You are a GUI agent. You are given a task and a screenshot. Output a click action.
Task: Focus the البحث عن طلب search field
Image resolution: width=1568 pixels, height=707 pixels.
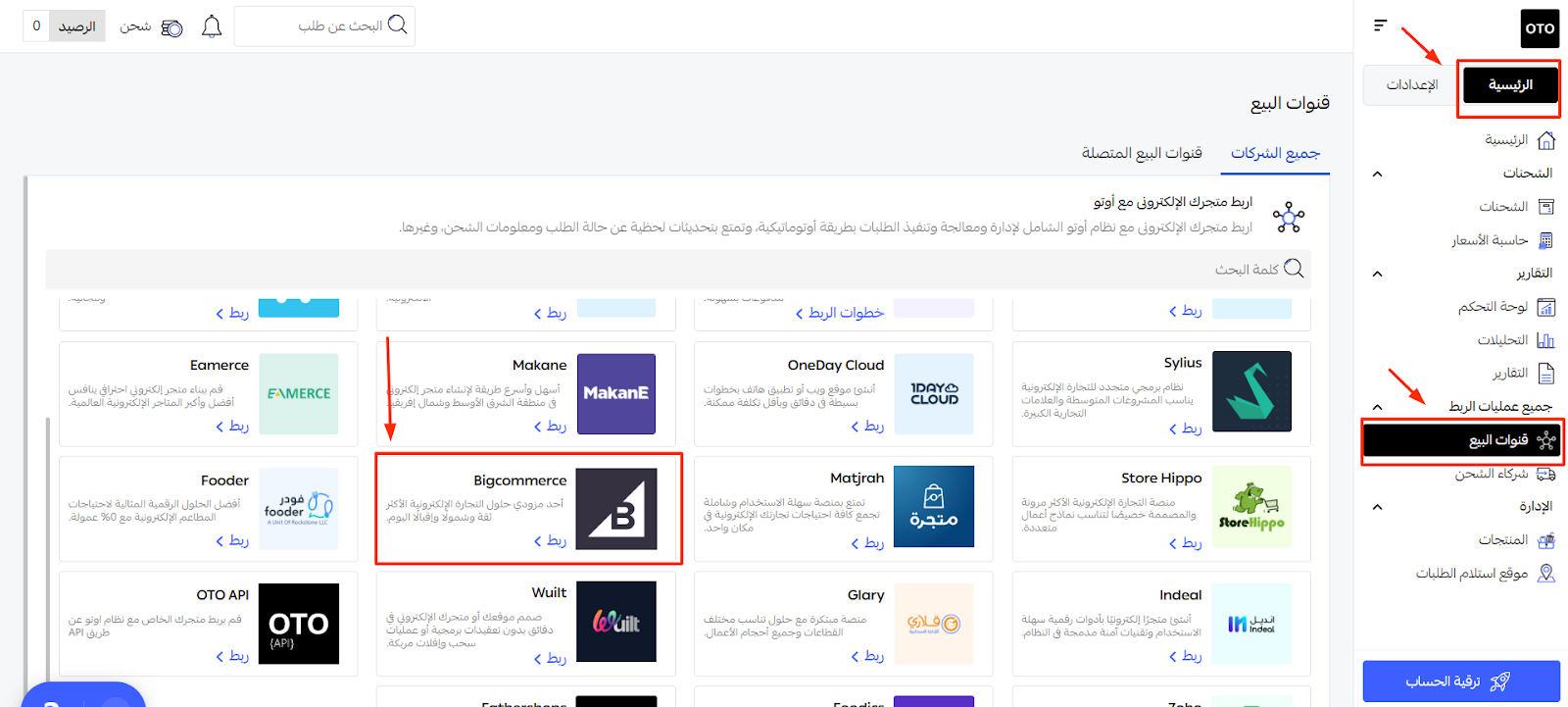pyautogui.click(x=324, y=26)
